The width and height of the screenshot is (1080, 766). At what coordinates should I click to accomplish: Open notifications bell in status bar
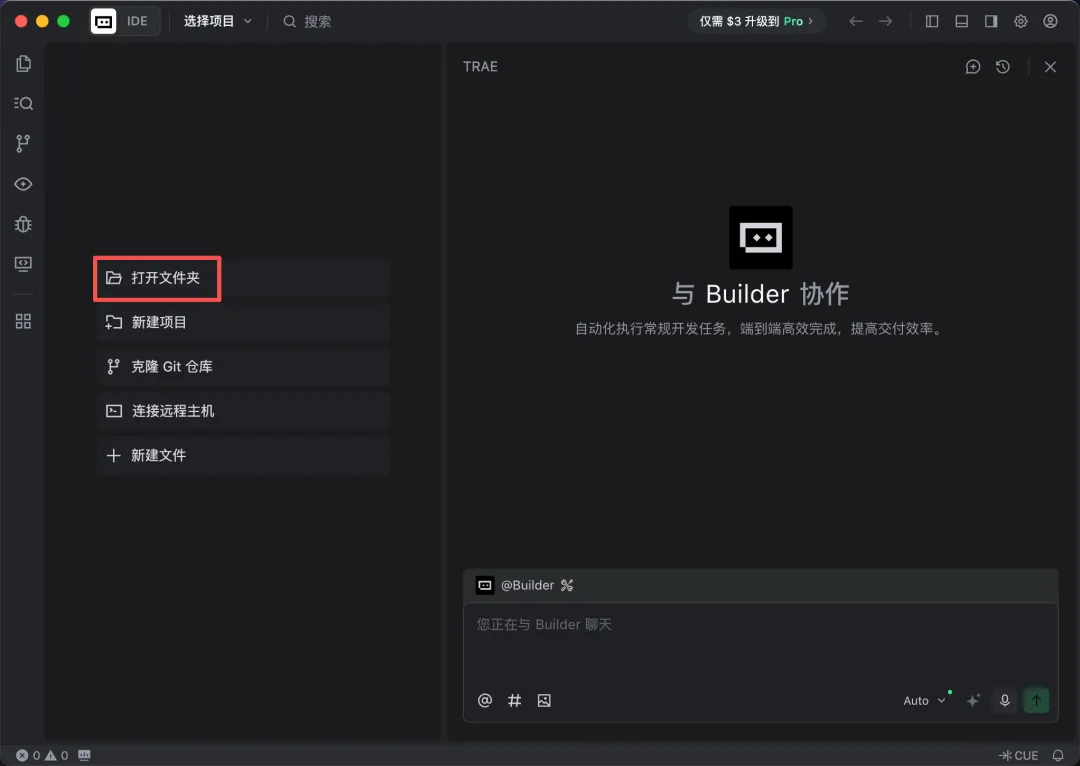1058,756
